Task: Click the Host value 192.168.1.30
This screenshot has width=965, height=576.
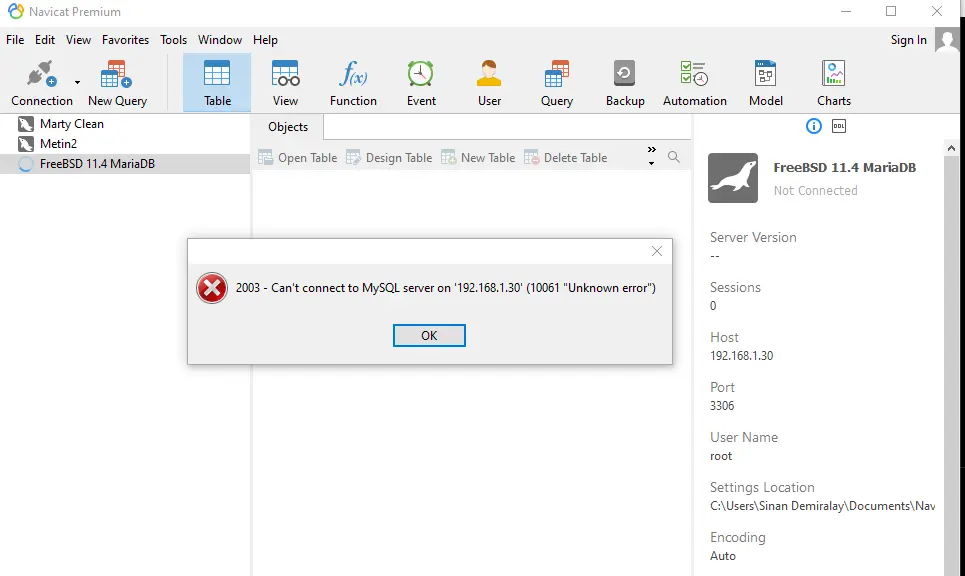Action: [x=742, y=356]
